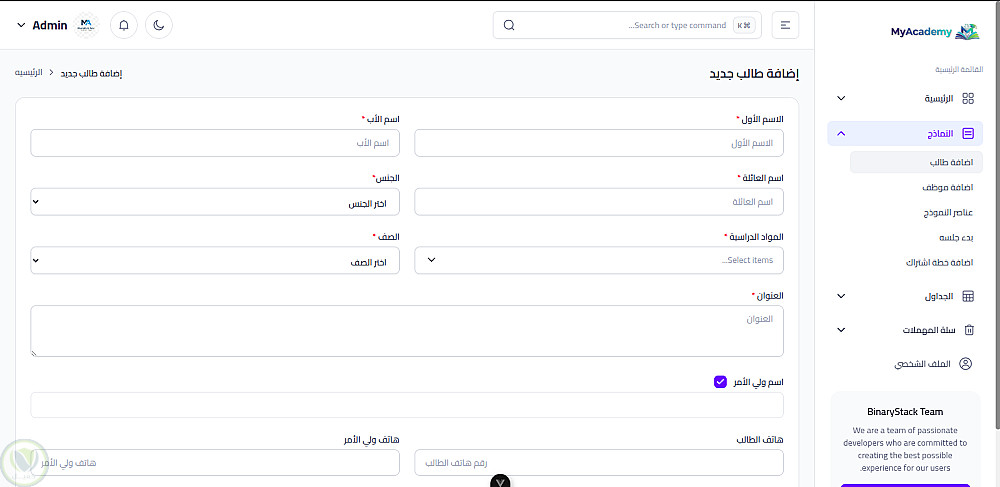Image resolution: width=1000 pixels, height=487 pixels.
Task: Open عناصر النموذج in the sidebar
Action: [948, 212]
